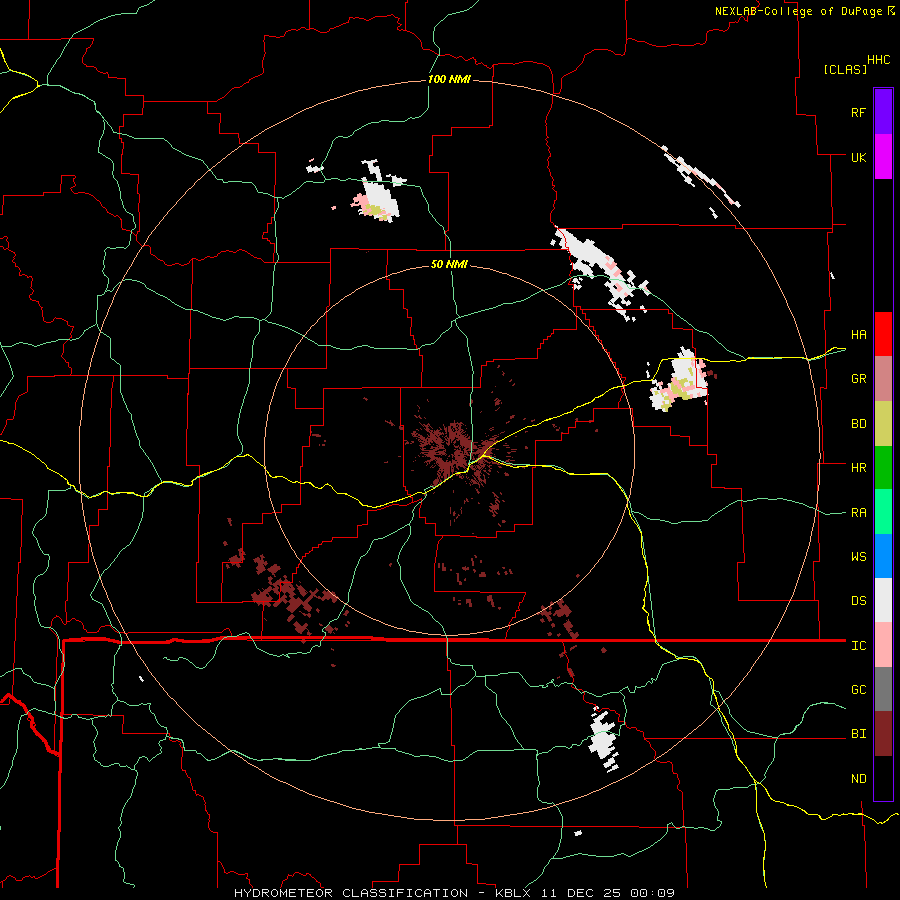Click the GC legend label
This screenshot has height=900, width=900.
(858, 690)
